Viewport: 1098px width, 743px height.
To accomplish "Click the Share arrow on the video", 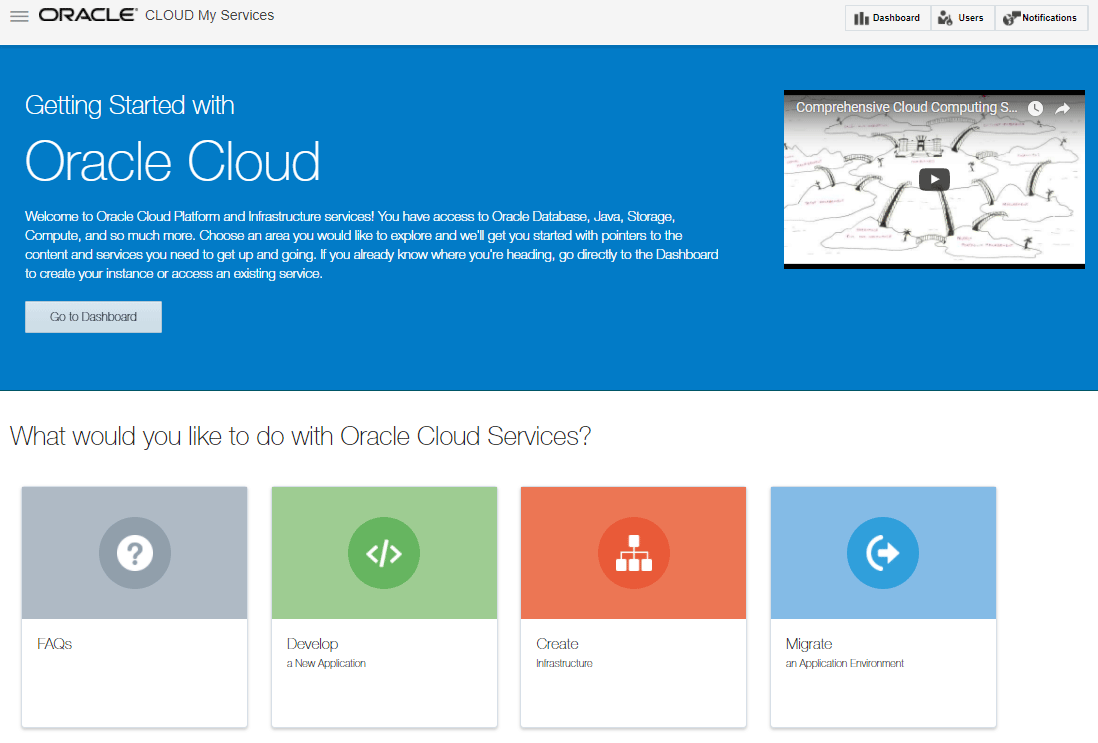I will [x=1062, y=107].
